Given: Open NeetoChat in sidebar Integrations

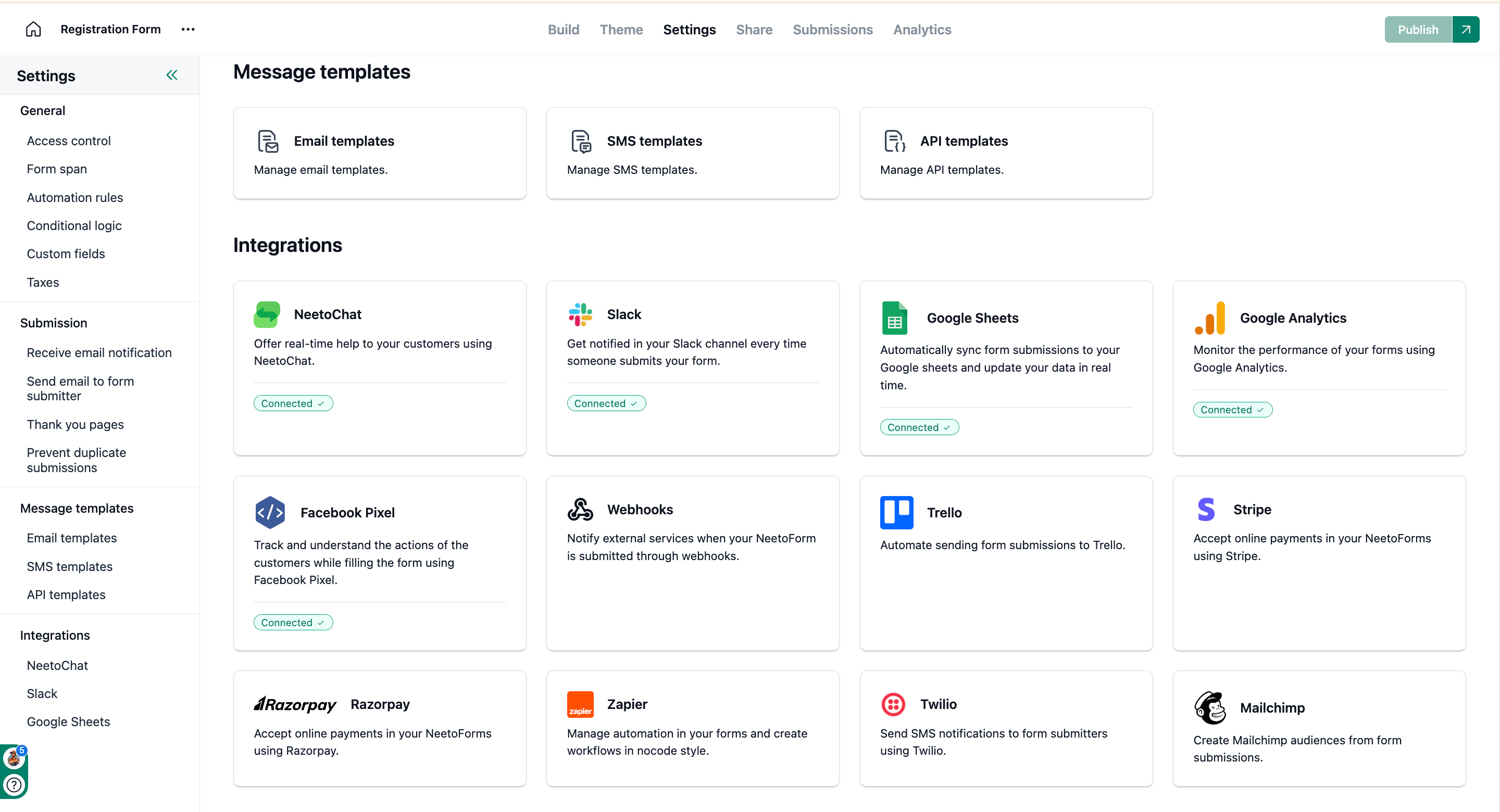Looking at the screenshot, I should point(58,665).
